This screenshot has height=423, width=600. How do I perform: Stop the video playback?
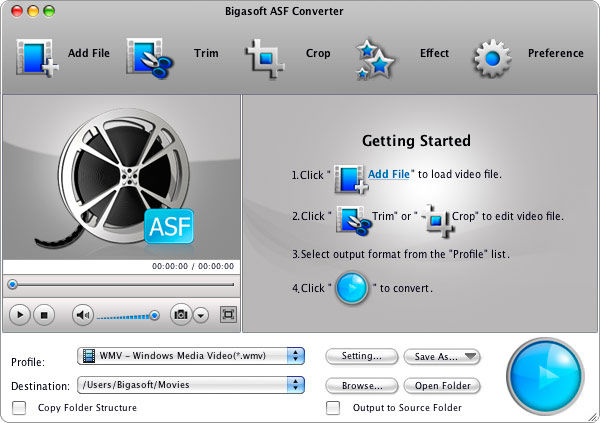click(44, 315)
